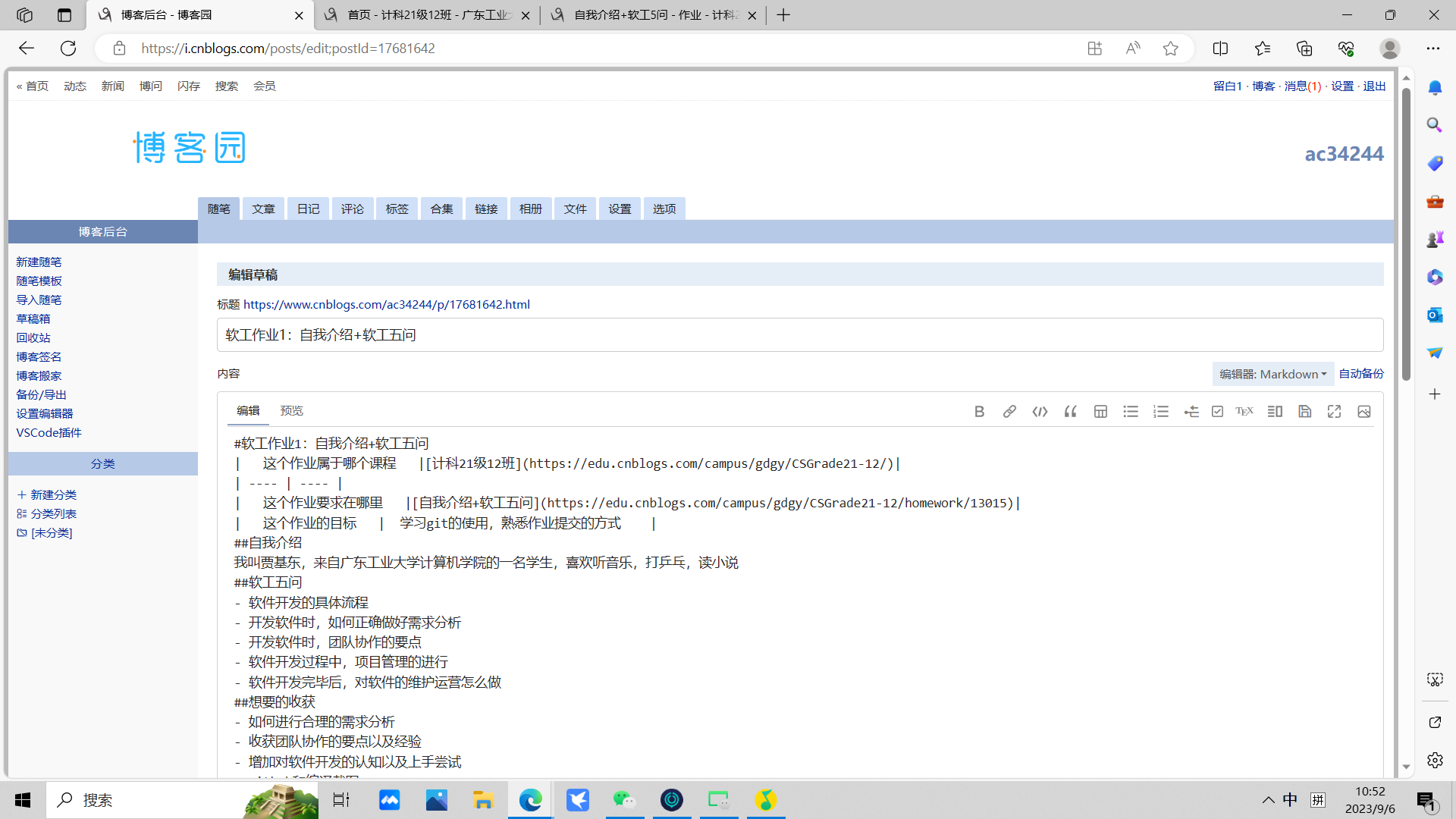Insert a code block using the code icon
1456x819 pixels.
(x=1040, y=412)
